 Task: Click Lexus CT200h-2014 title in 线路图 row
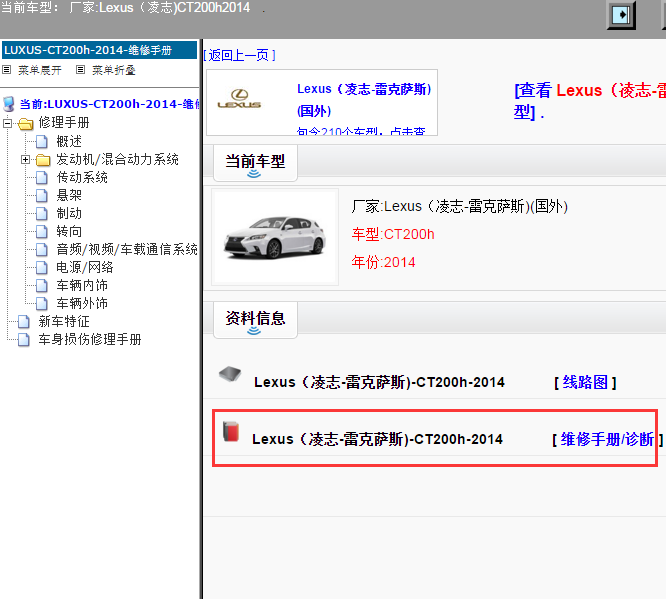pos(379,382)
